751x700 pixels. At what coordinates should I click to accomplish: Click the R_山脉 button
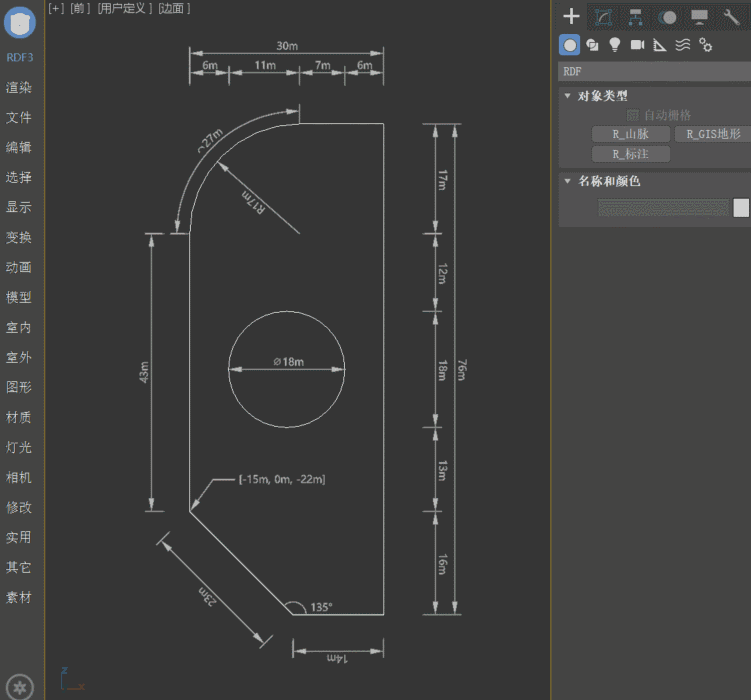[630, 134]
